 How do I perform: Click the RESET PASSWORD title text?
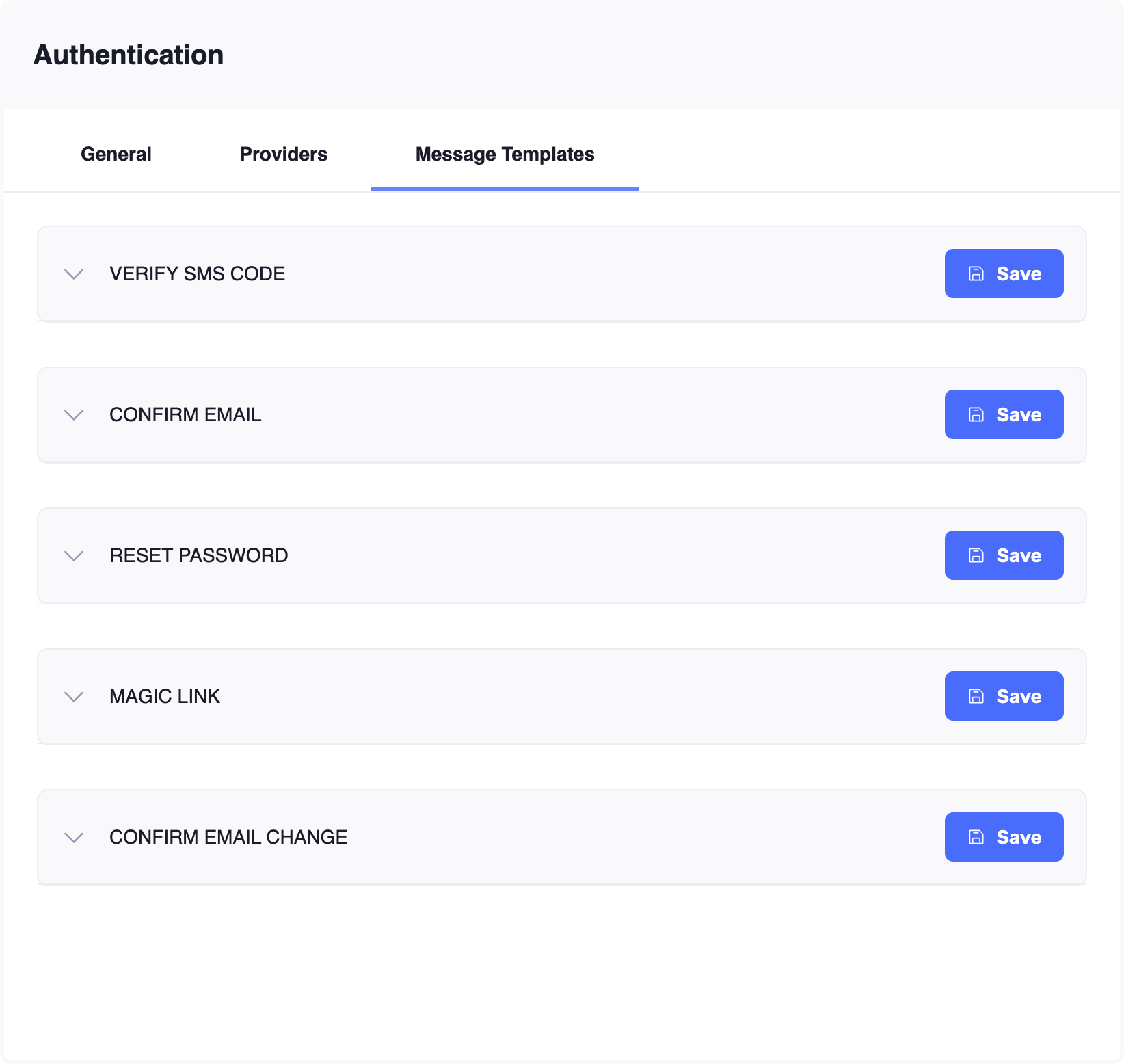(x=198, y=555)
